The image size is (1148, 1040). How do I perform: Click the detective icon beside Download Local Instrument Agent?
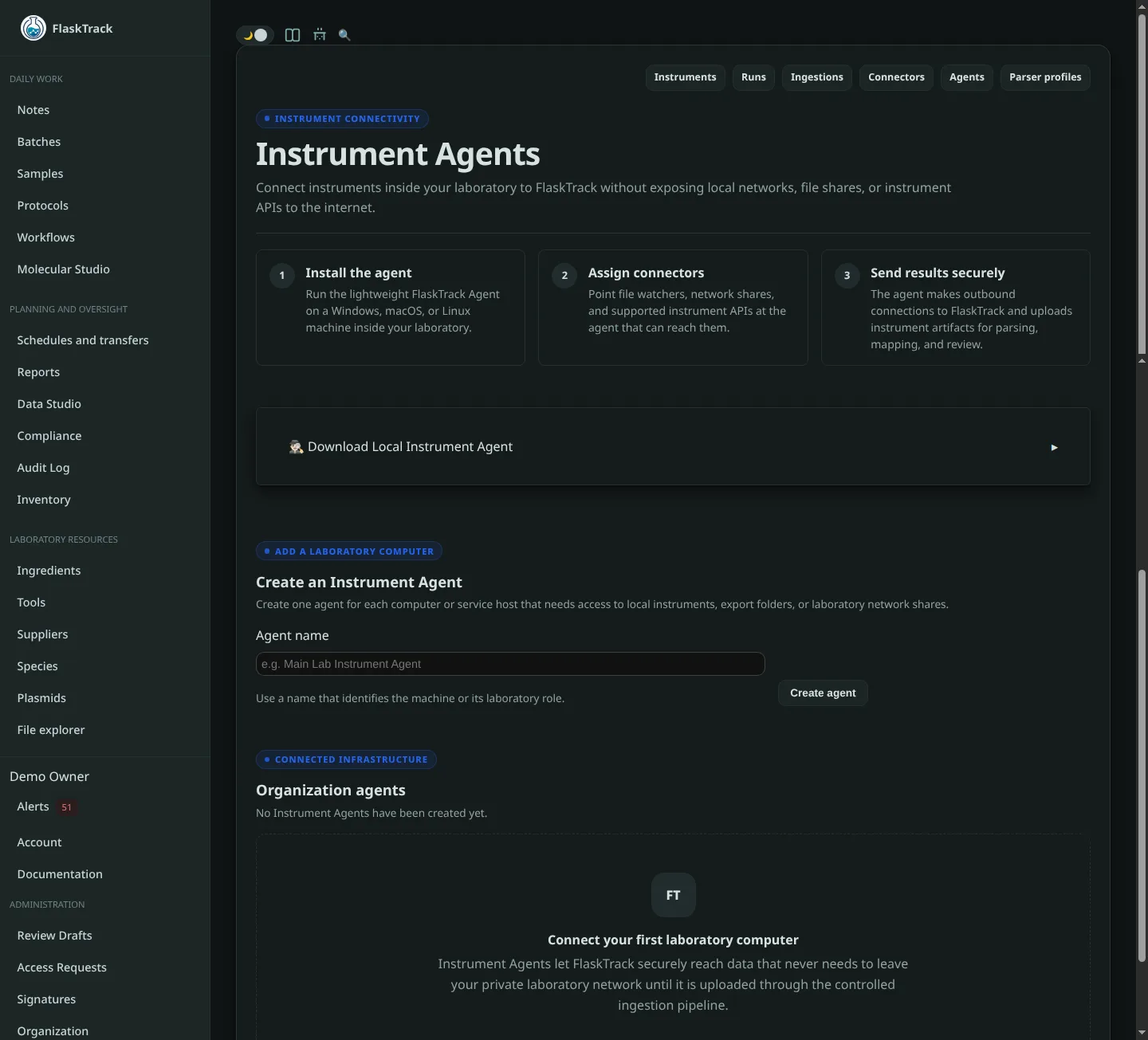point(296,447)
